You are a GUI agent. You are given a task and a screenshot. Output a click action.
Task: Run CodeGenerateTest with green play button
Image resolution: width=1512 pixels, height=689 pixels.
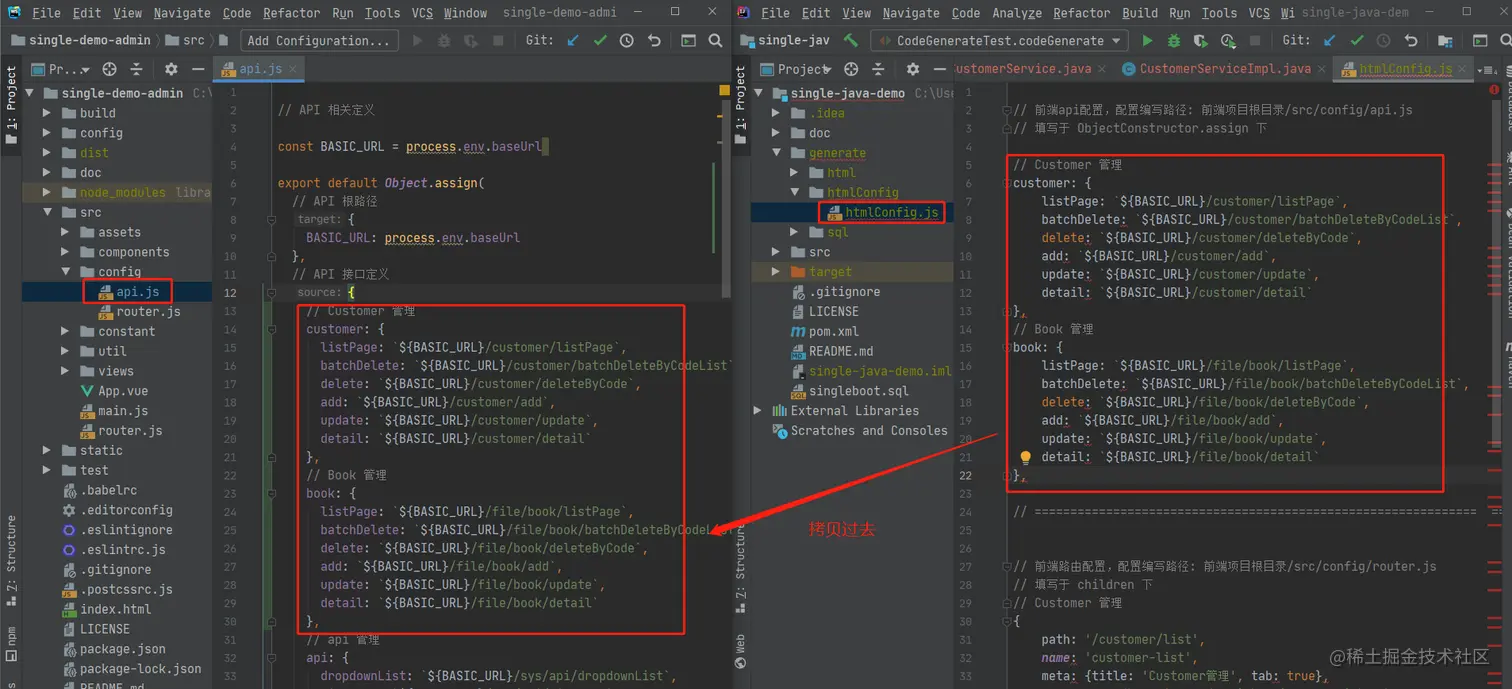[x=1147, y=41]
